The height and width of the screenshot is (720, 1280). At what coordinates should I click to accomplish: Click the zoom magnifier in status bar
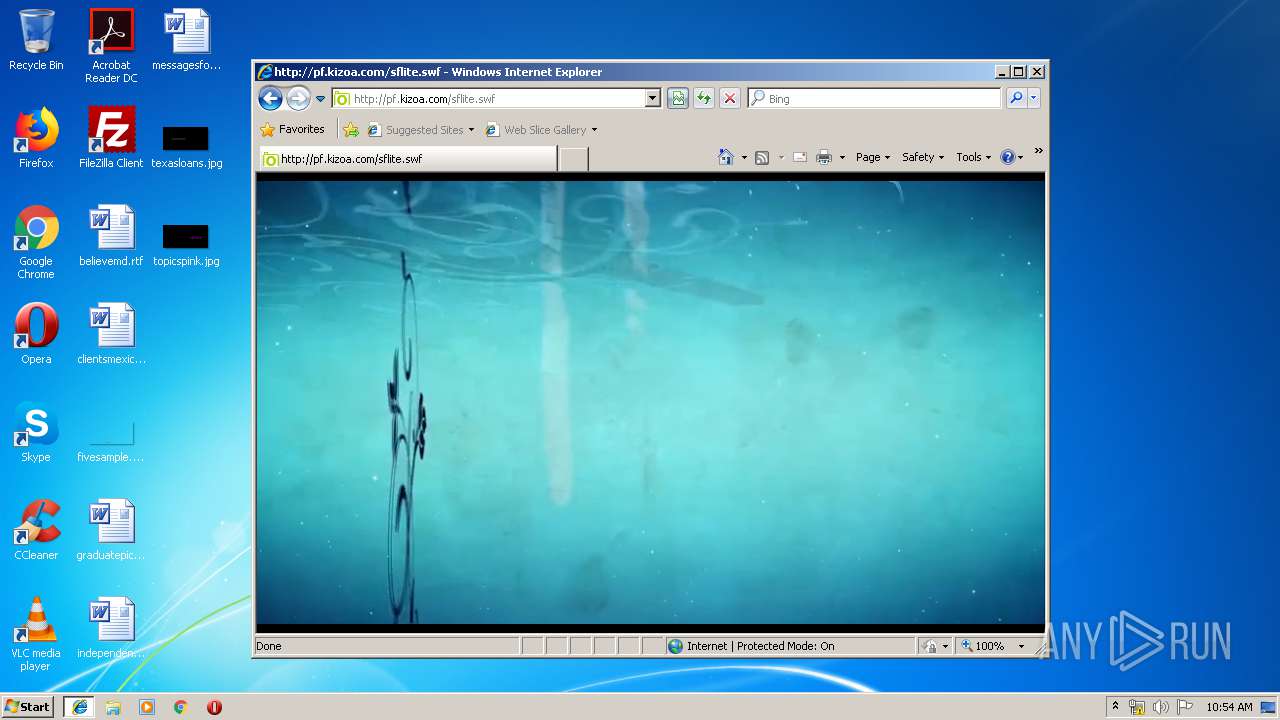967,646
